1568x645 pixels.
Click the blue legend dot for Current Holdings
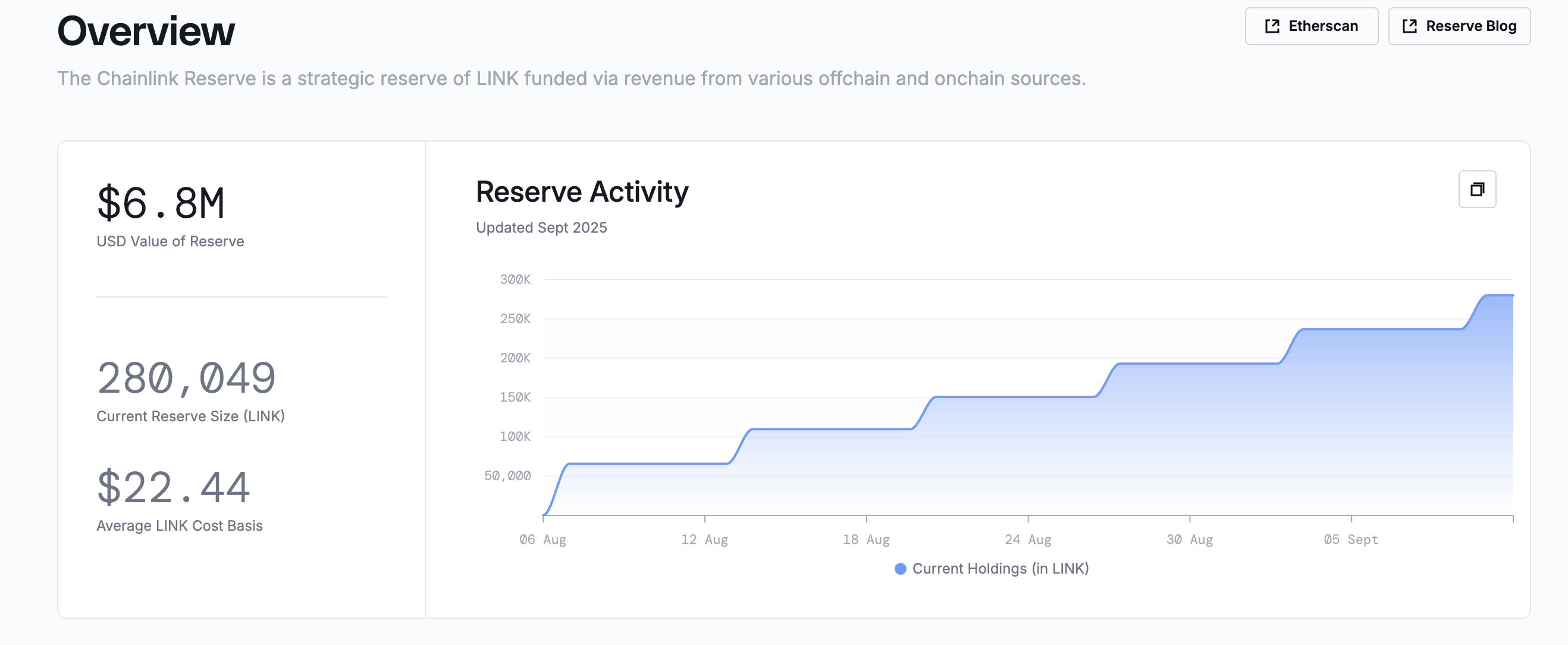tap(901, 568)
